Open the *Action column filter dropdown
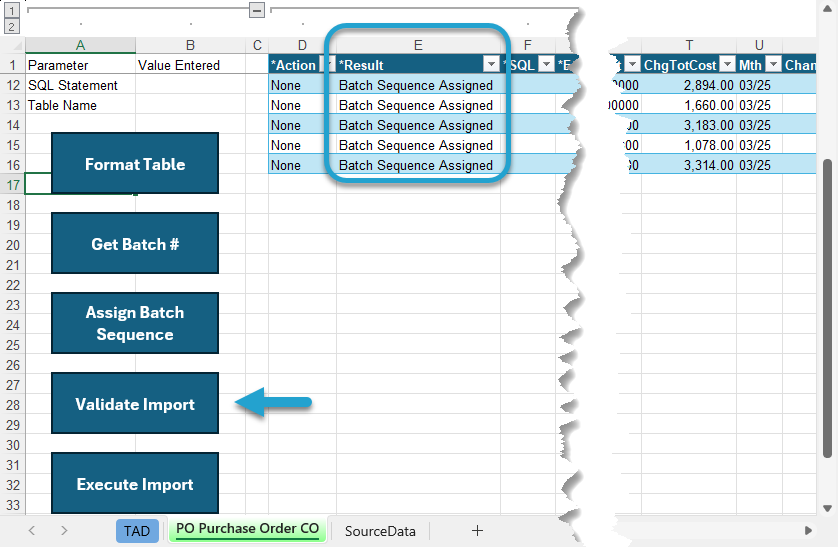 [x=327, y=65]
